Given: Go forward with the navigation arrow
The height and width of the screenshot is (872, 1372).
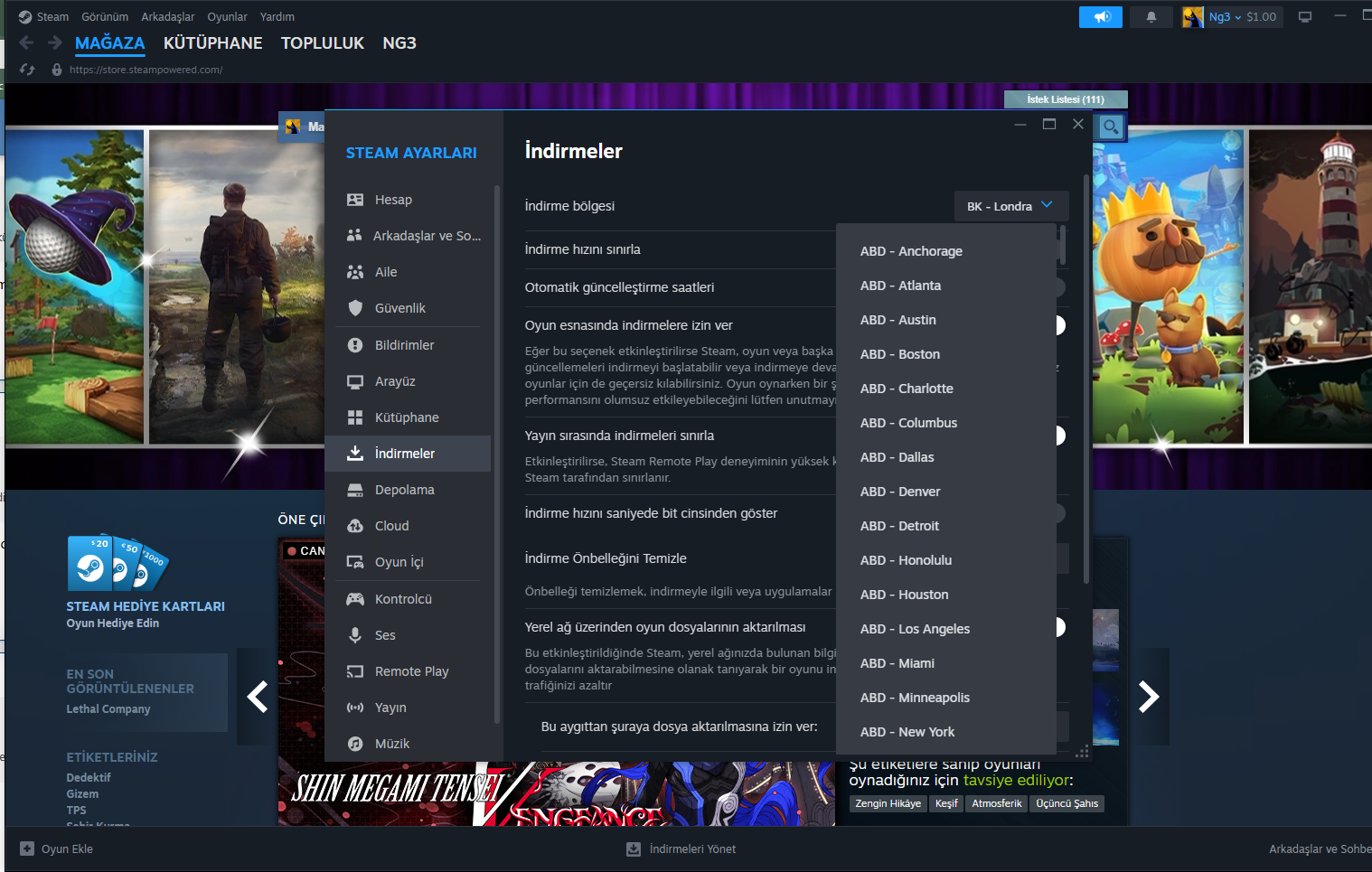Looking at the screenshot, I should (x=55, y=42).
